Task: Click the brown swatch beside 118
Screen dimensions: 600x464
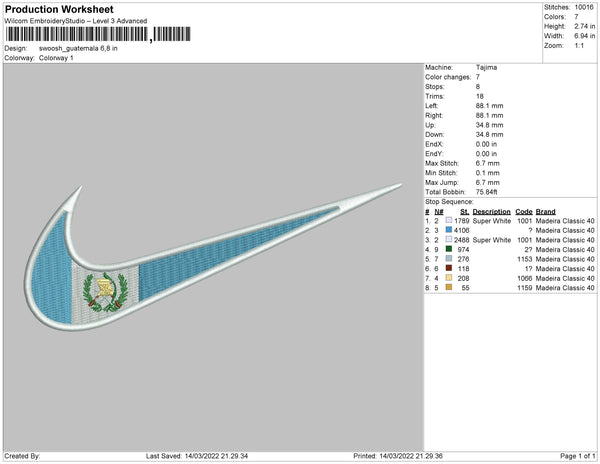Action: coord(449,268)
